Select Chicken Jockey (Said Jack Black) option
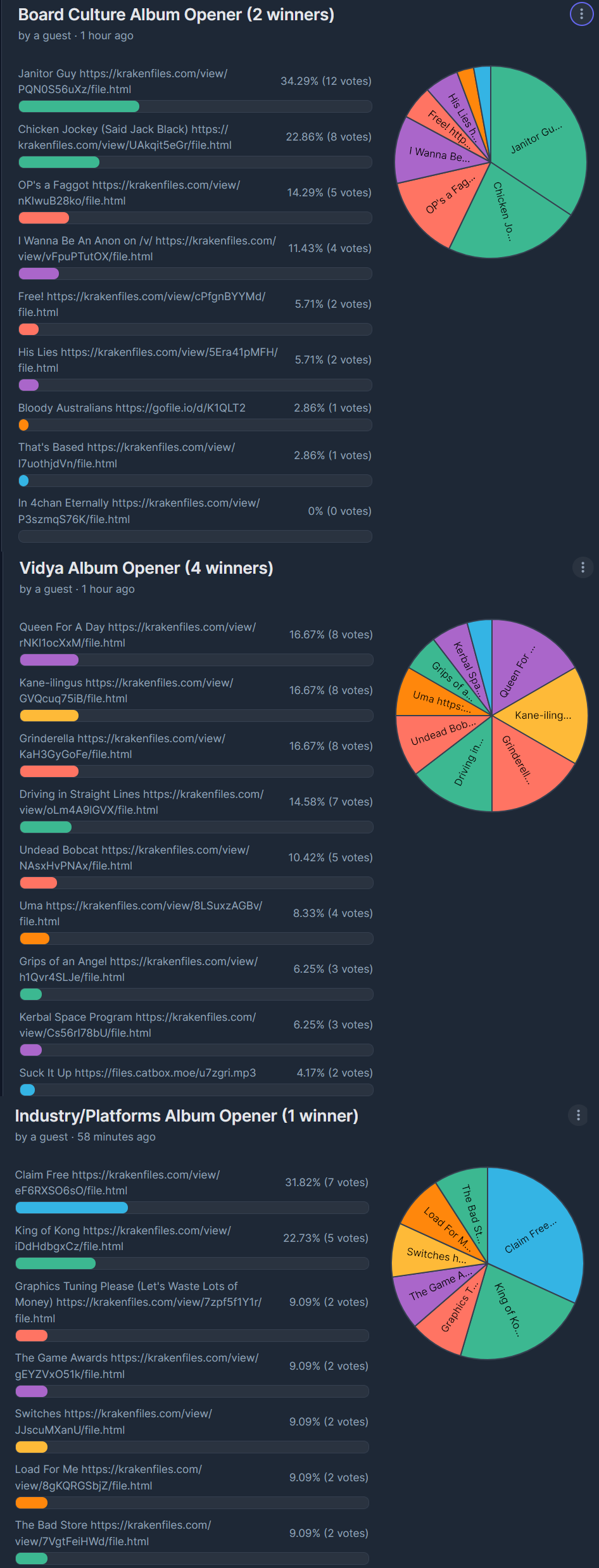 coord(125,137)
